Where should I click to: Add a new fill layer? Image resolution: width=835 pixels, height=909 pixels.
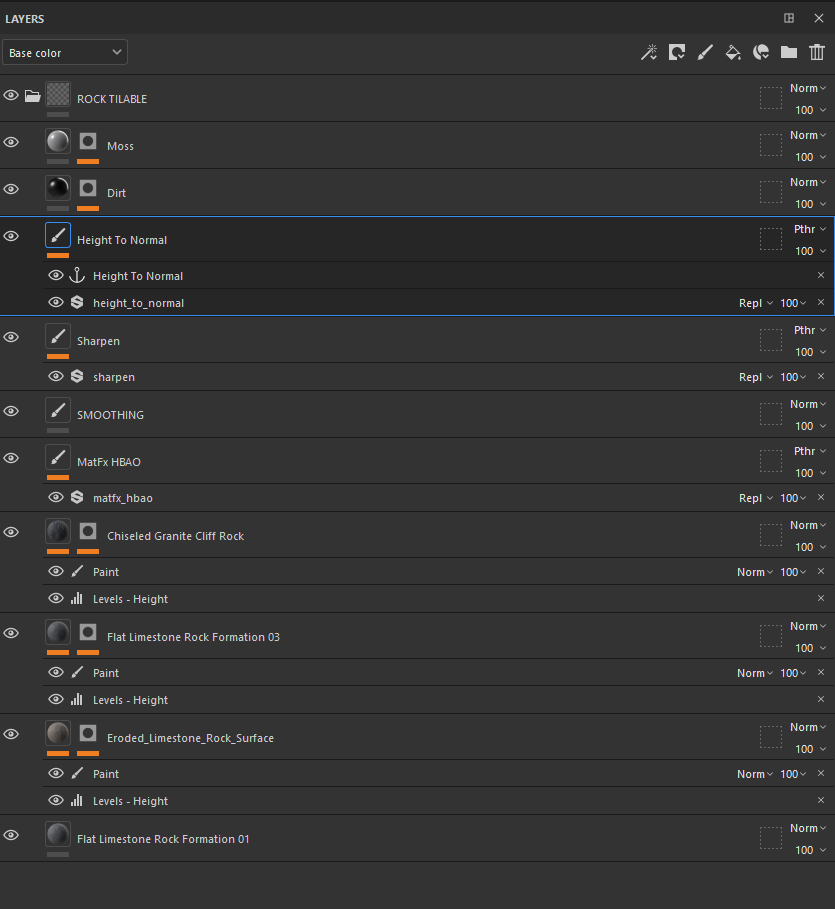(733, 53)
